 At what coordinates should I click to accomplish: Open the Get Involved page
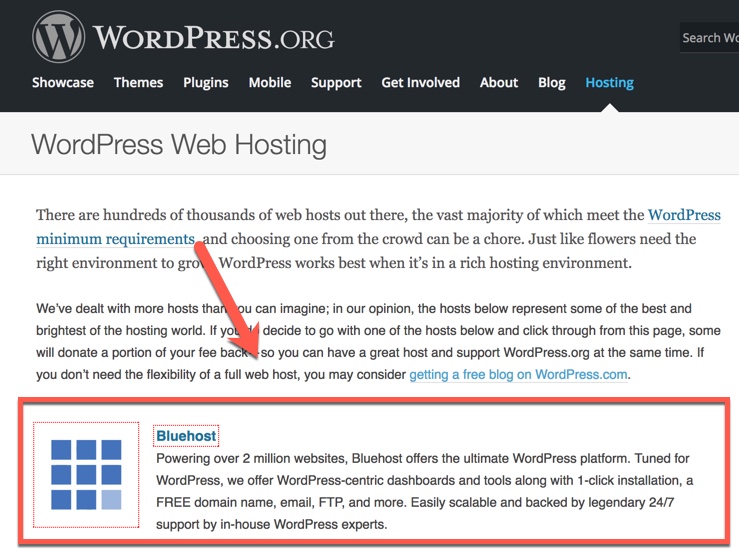[420, 83]
